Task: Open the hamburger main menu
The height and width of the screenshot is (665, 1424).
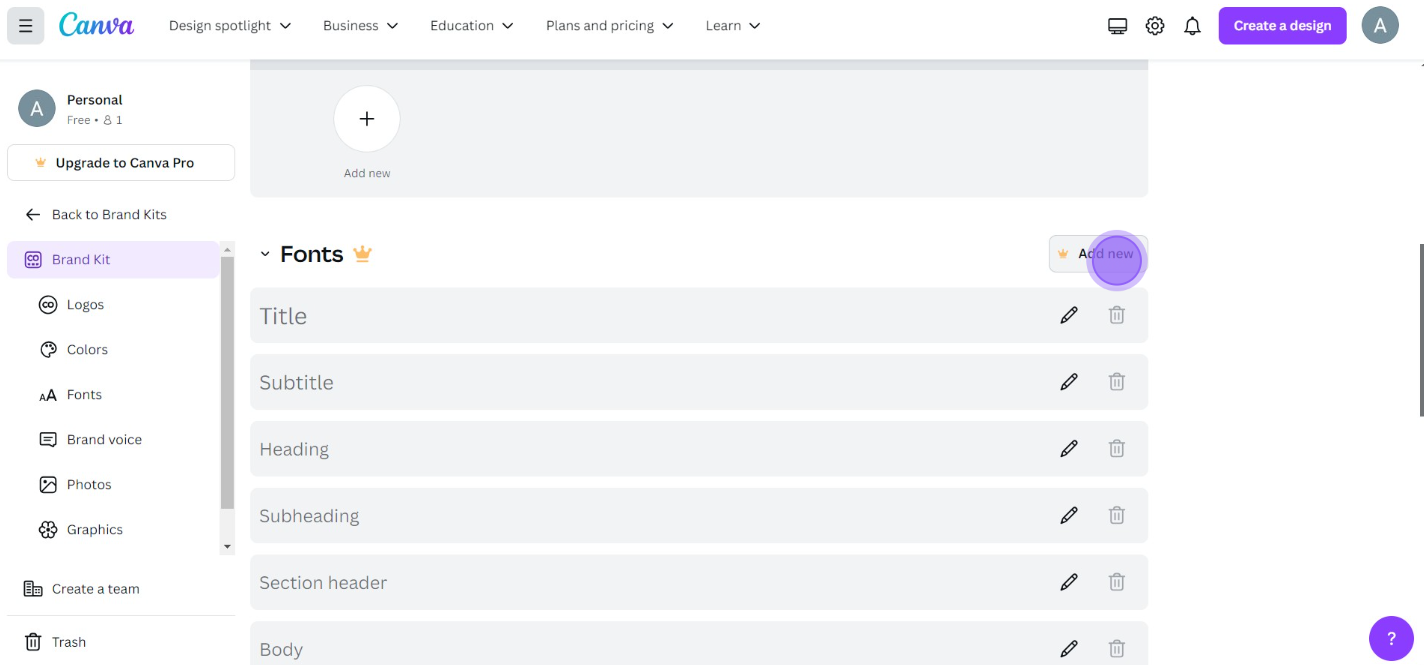Action: pos(25,26)
